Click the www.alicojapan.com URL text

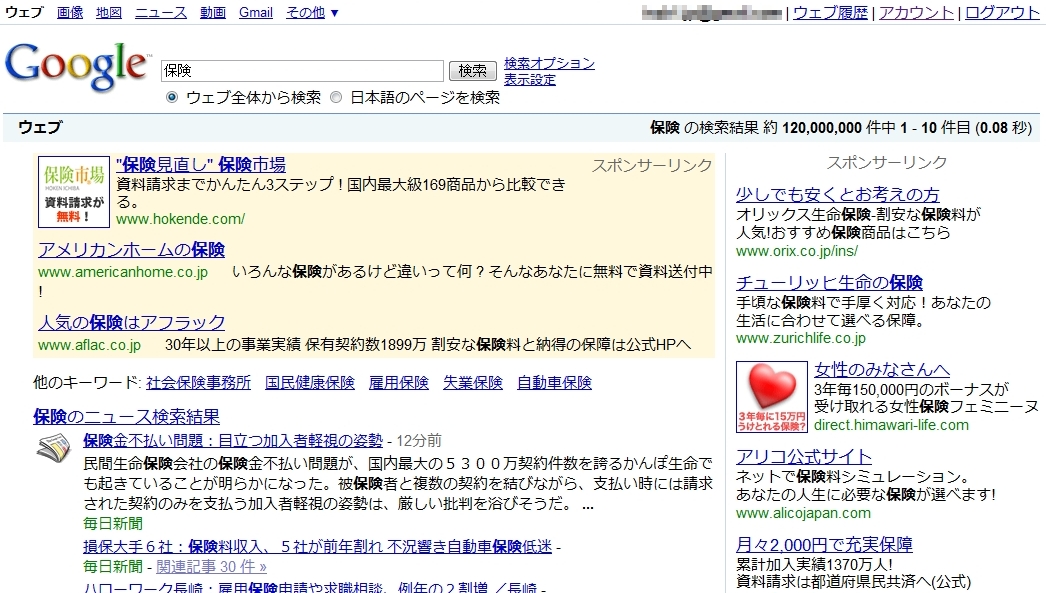coord(803,514)
